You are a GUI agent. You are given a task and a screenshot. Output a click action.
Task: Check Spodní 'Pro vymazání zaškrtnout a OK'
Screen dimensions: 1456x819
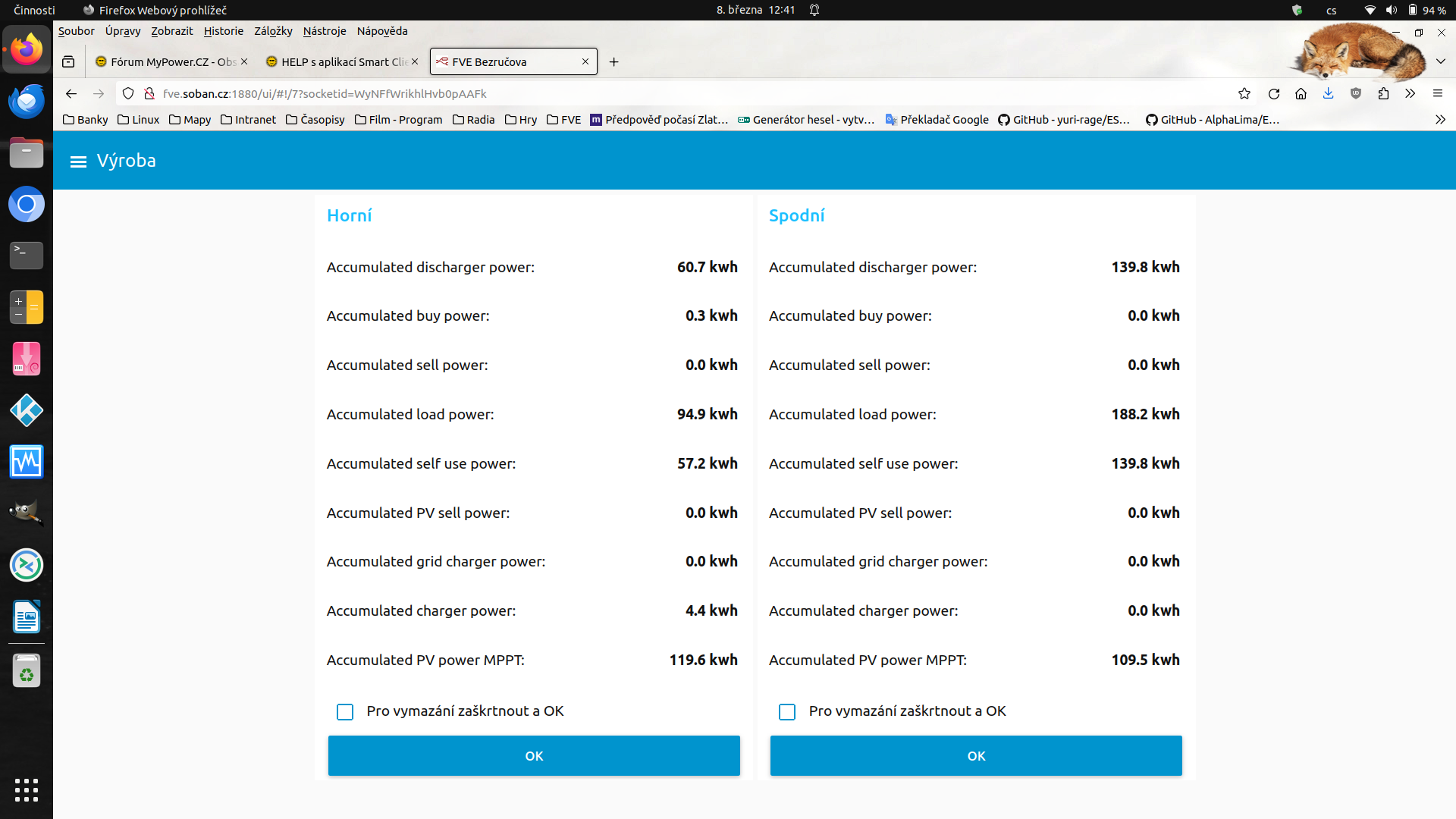(787, 712)
